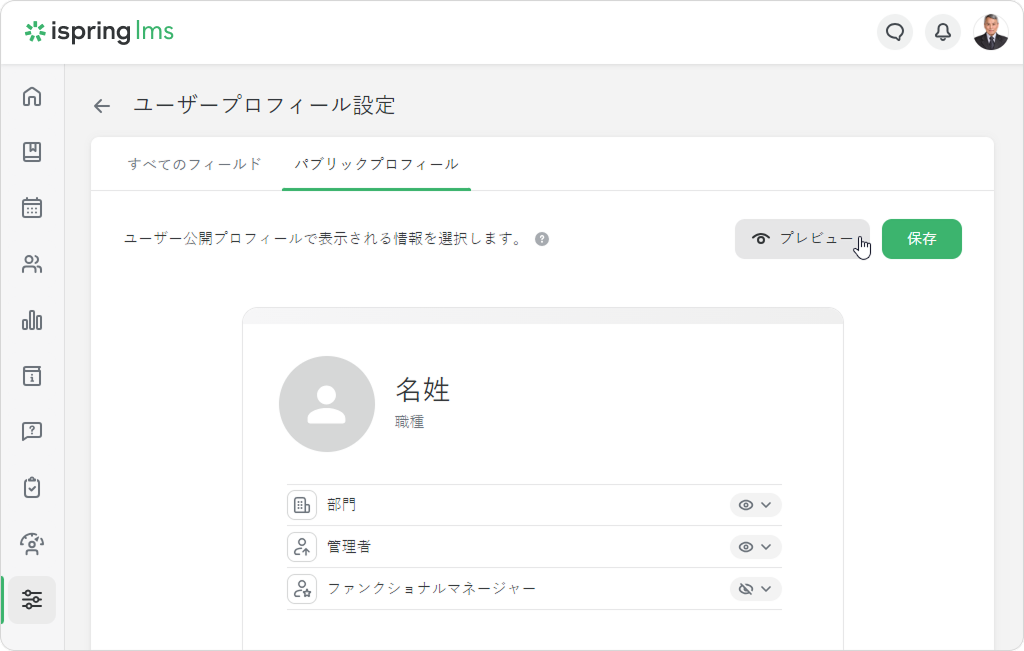
Task: Select the パブリックプロフィール tab
Action: [376, 164]
